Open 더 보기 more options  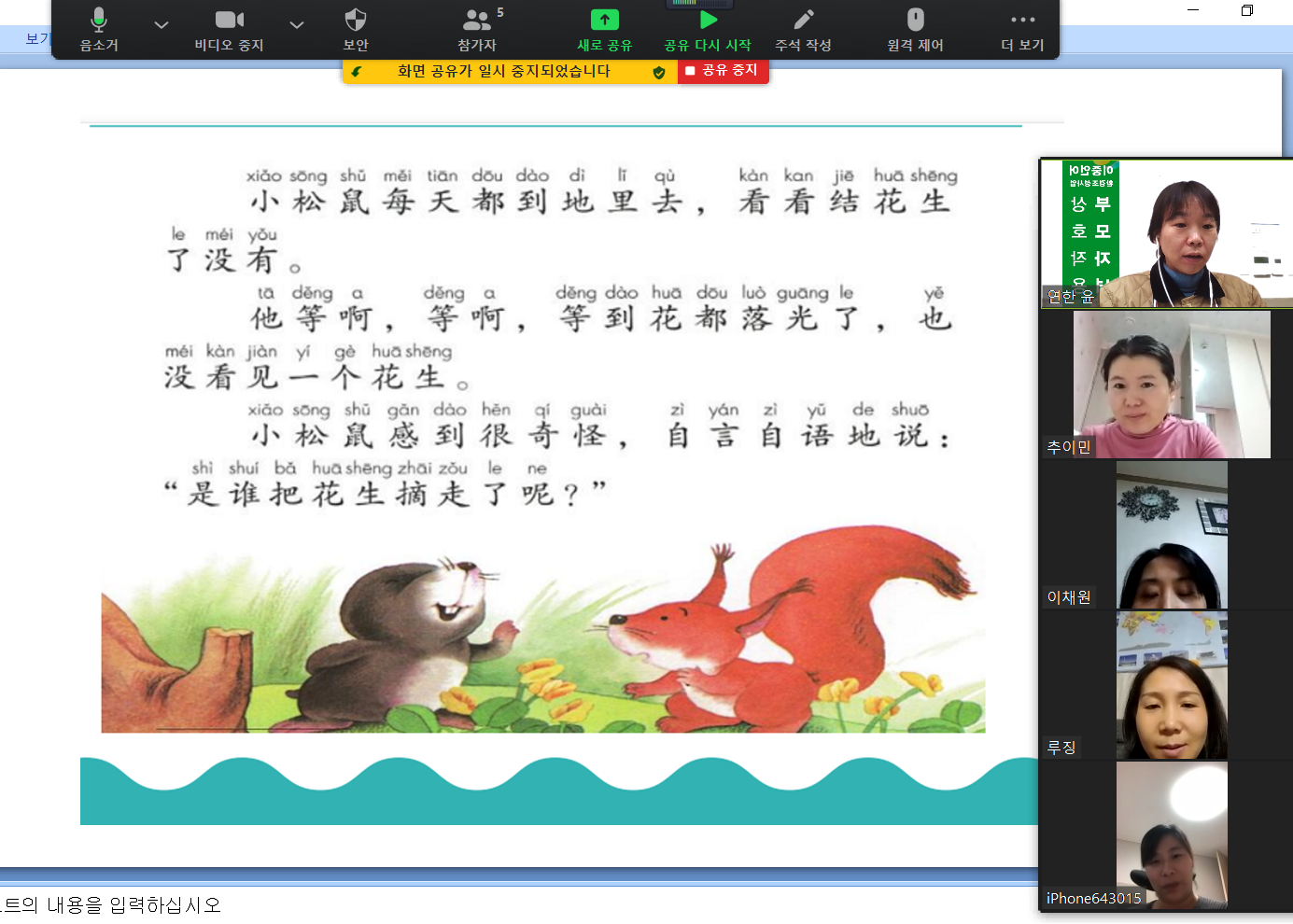click(1022, 29)
